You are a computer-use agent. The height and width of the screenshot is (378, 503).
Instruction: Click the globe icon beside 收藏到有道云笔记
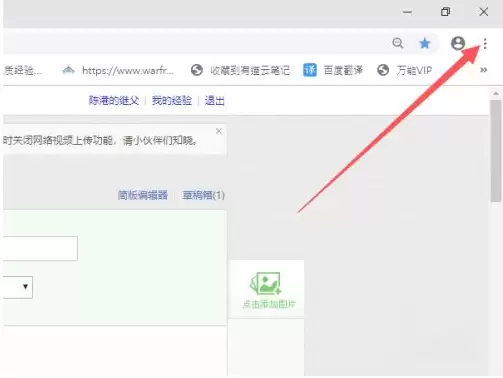(197, 70)
